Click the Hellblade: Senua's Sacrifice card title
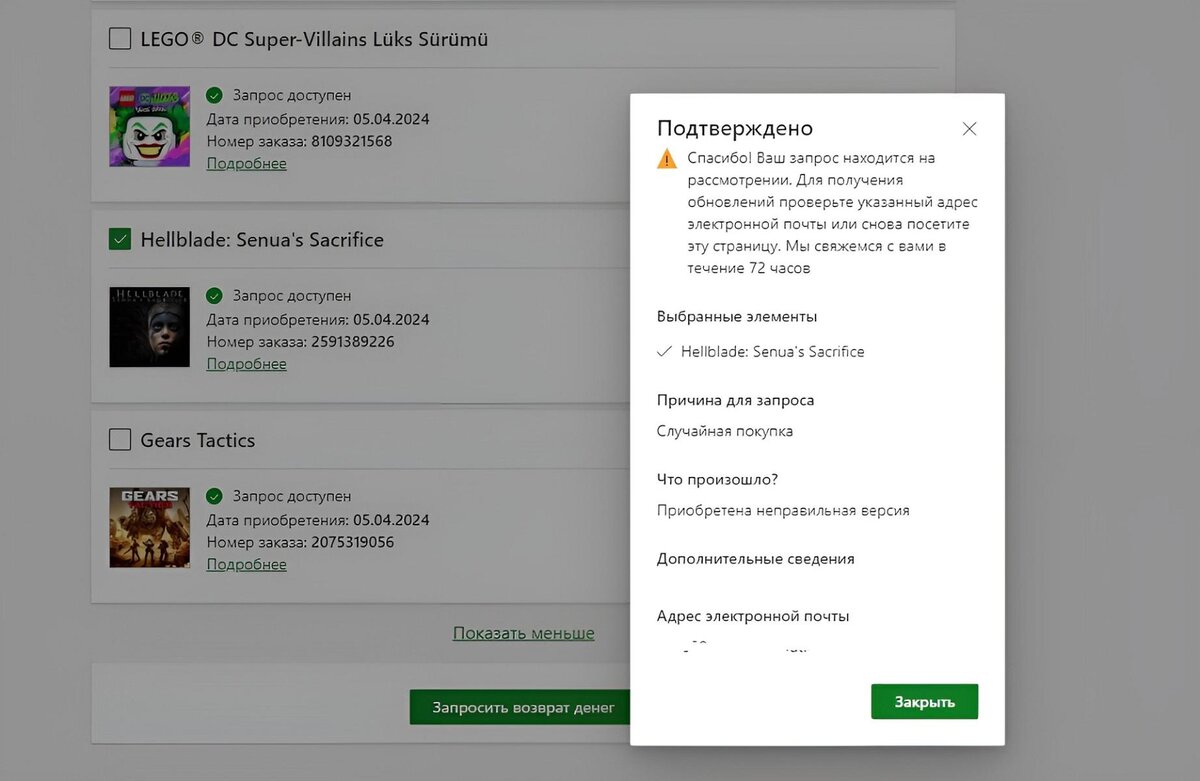The image size is (1200, 781). point(262,240)
